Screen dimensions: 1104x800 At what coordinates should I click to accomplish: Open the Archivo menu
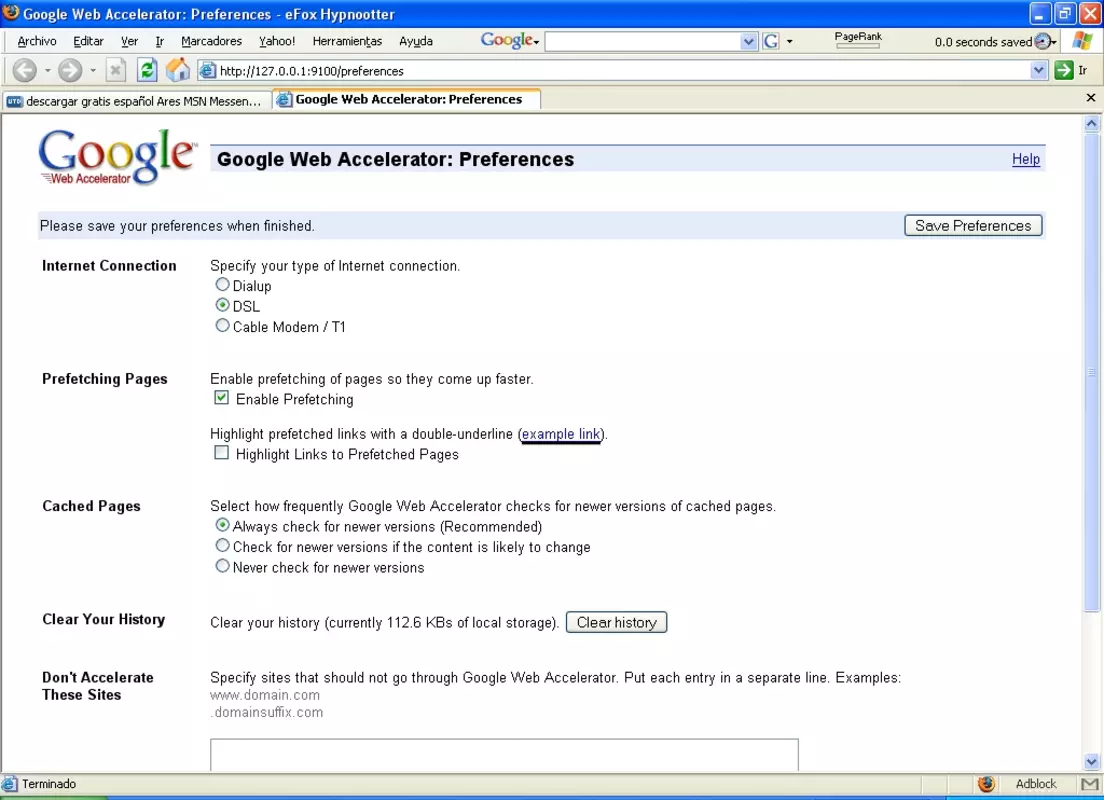pyautogui.click(x=37, y=42)
